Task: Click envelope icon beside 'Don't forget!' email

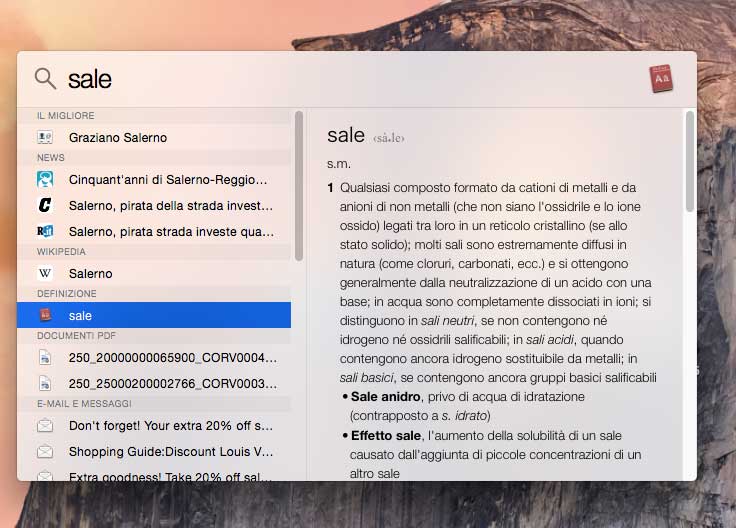Action: [x=45, y=425]
